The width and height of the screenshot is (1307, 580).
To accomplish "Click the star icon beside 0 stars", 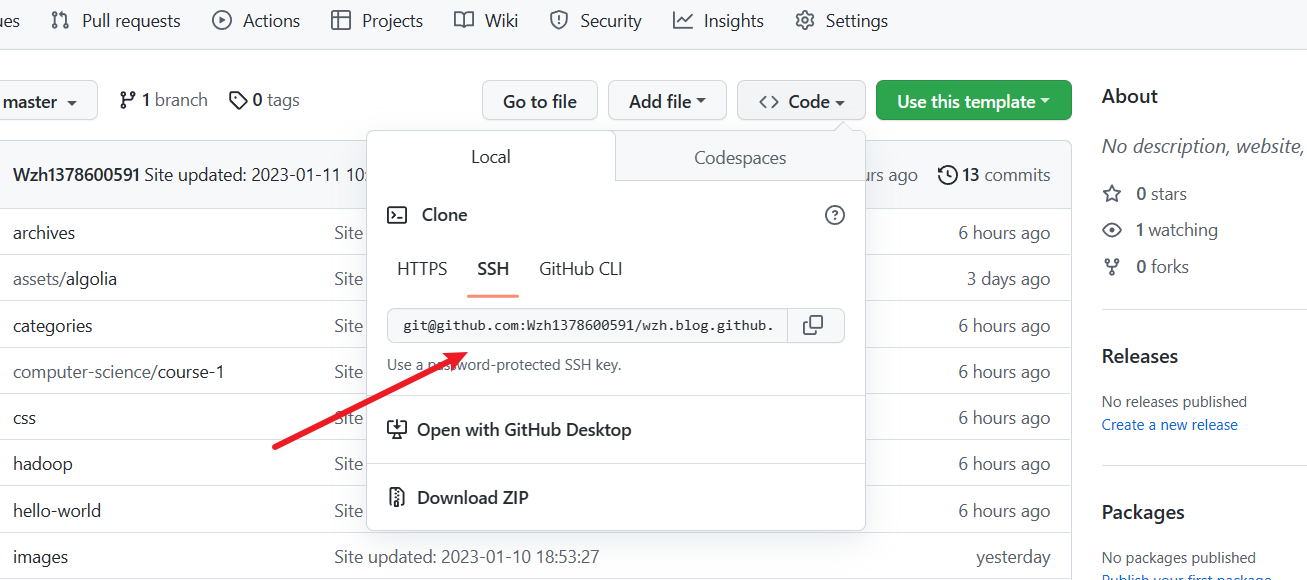I will 1112,194.
